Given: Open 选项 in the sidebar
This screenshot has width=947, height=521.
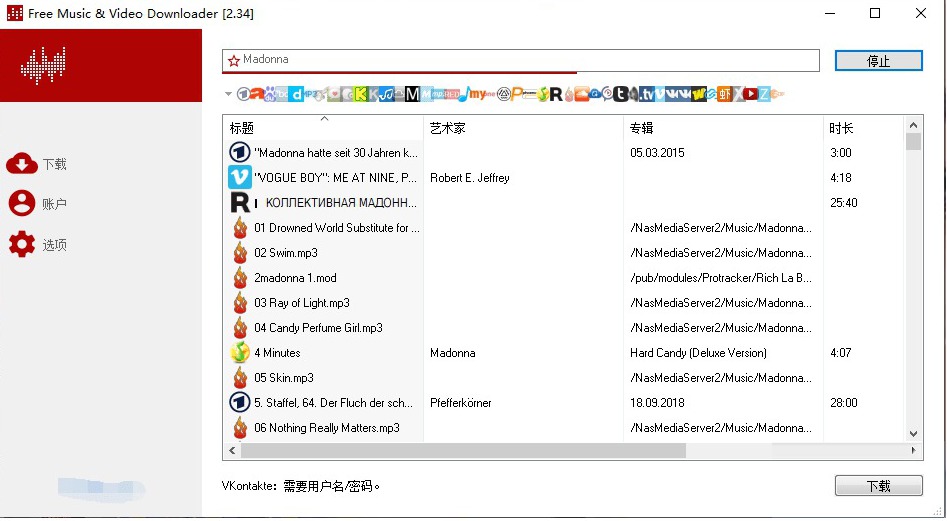Looking at the screenshot, I should (54, 245).
